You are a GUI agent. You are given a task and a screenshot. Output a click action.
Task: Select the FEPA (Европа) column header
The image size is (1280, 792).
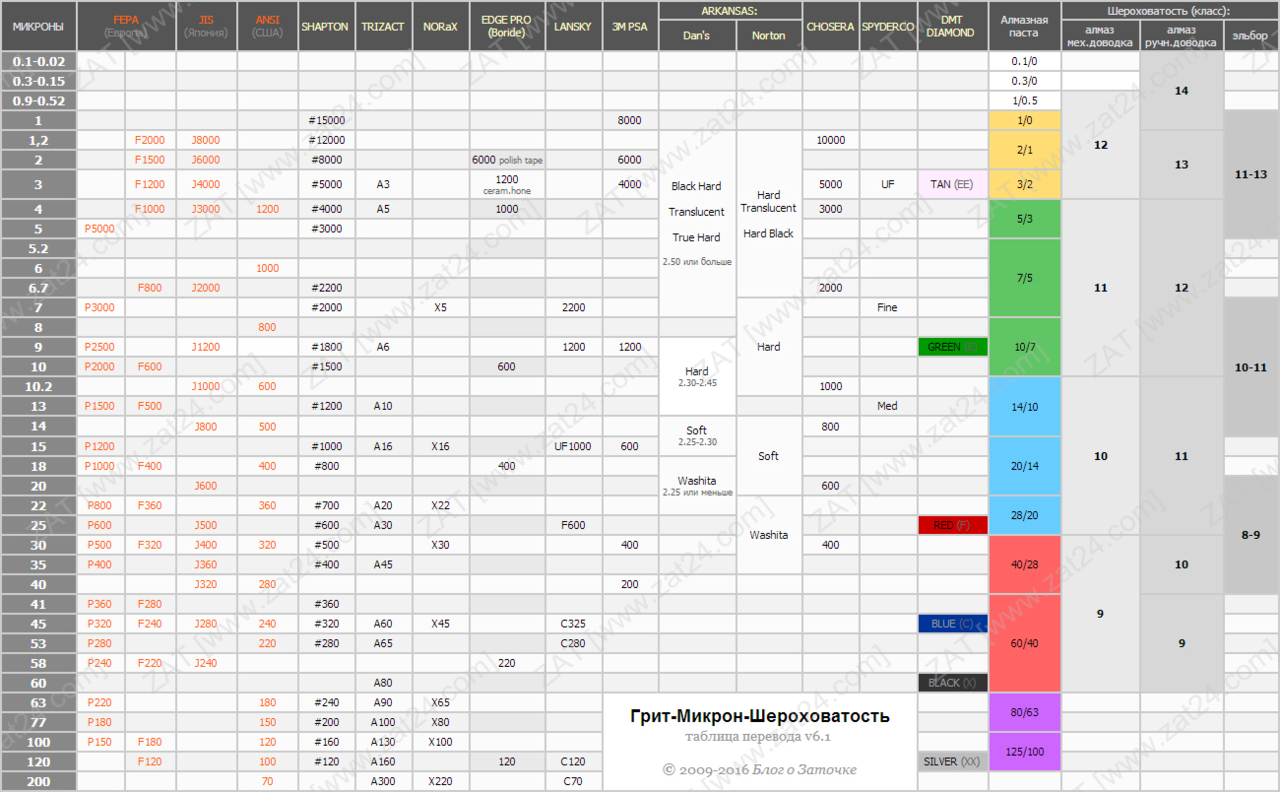pos(126,26)
